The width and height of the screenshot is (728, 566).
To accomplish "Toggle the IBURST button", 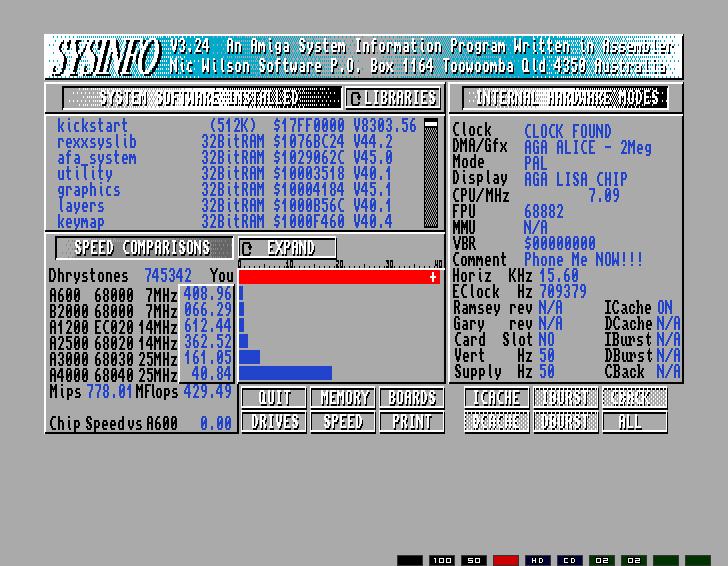I will coord(566,398).
